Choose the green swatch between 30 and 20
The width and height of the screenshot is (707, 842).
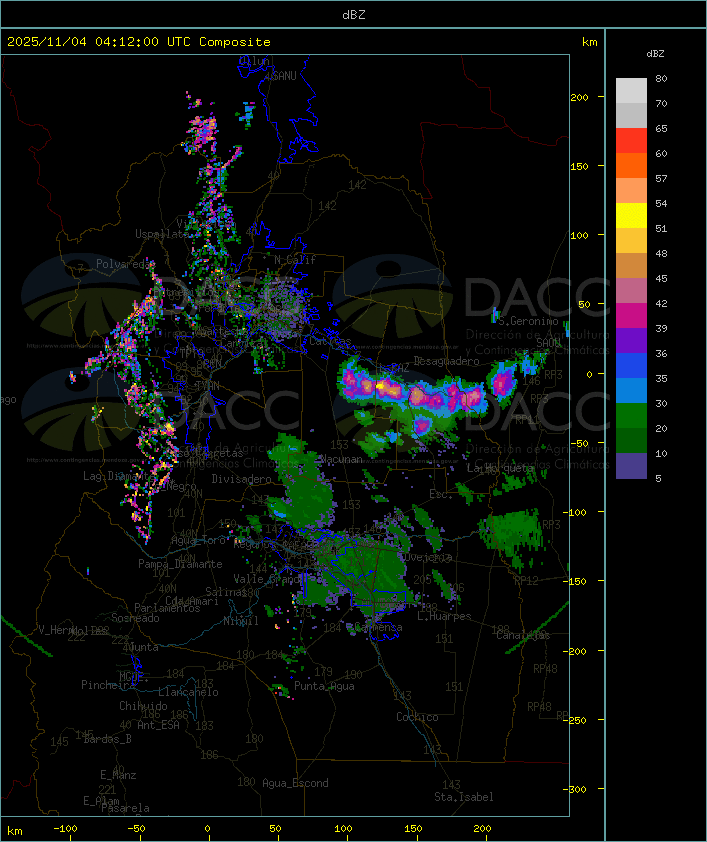coord(631,416)
